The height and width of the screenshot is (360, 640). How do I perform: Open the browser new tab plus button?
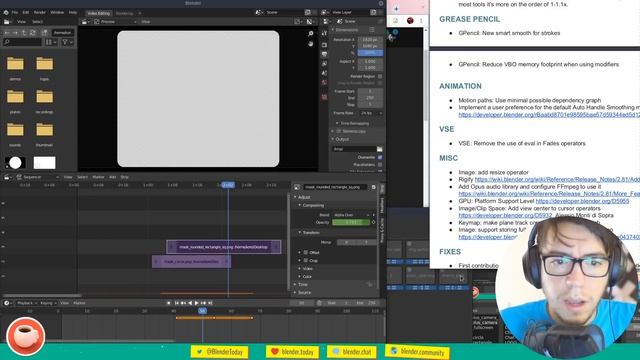point(396,9)
